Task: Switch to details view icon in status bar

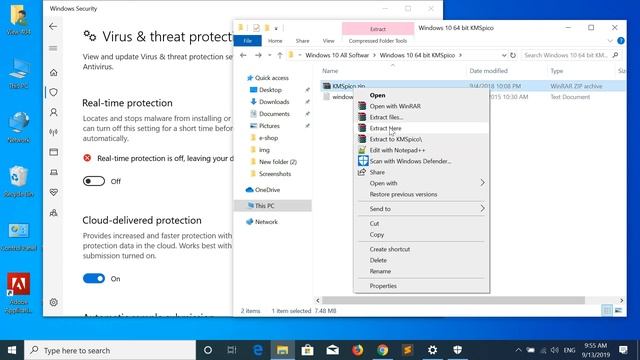Action: tap(607, 311)
